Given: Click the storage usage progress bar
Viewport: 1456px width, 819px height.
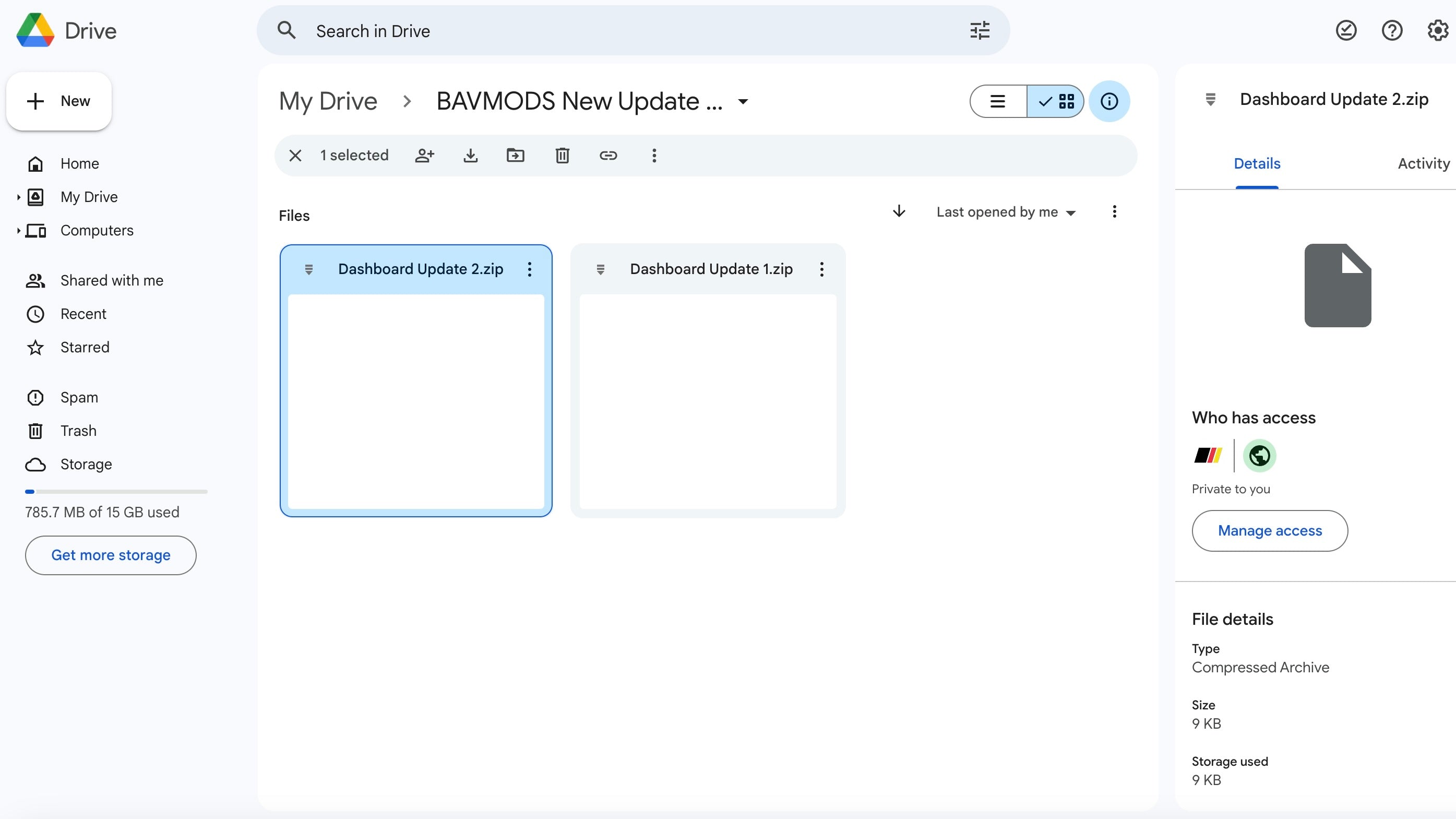Looking at the screenshot, I should tap(116, 492).
